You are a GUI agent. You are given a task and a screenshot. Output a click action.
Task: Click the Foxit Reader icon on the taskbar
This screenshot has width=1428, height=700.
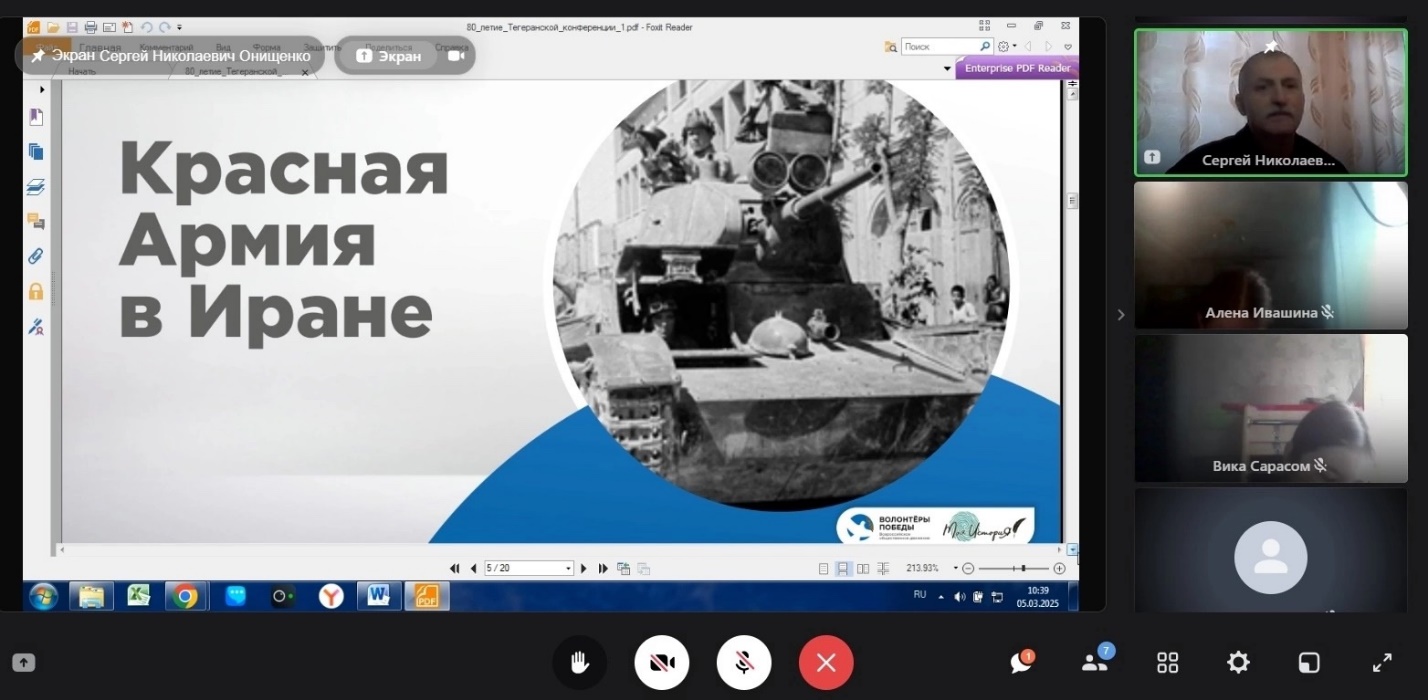[x=427, y=596]
